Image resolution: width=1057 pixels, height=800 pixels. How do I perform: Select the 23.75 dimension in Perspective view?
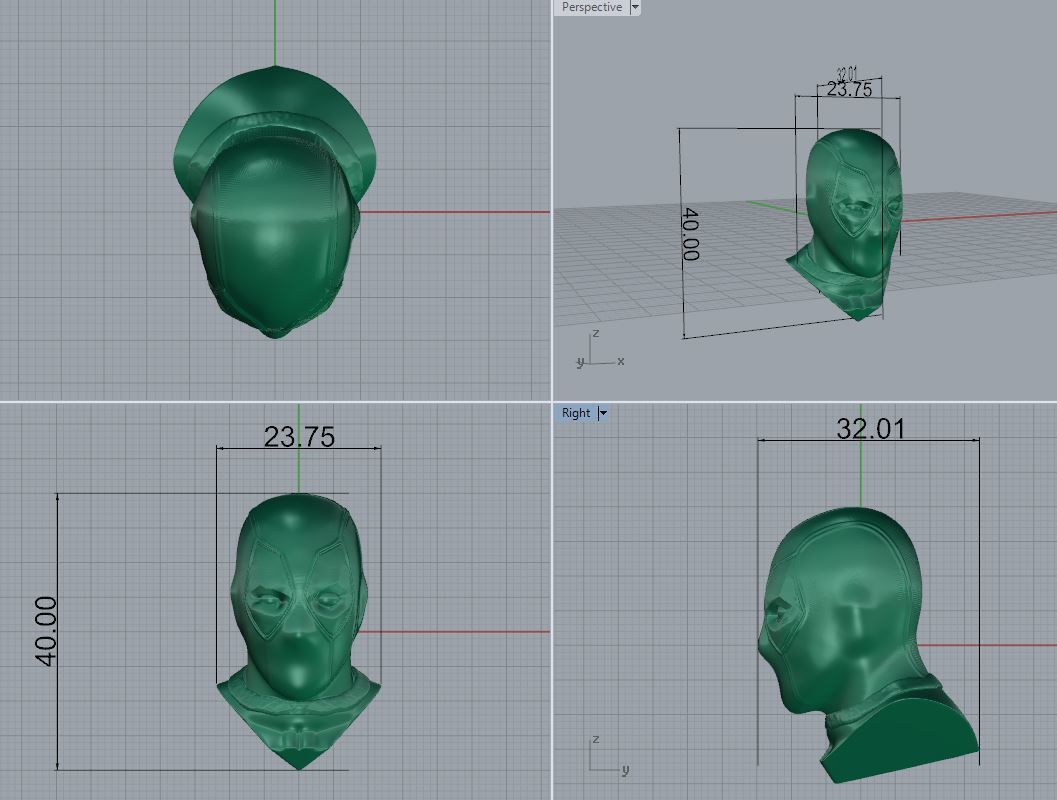coord(849,89)
